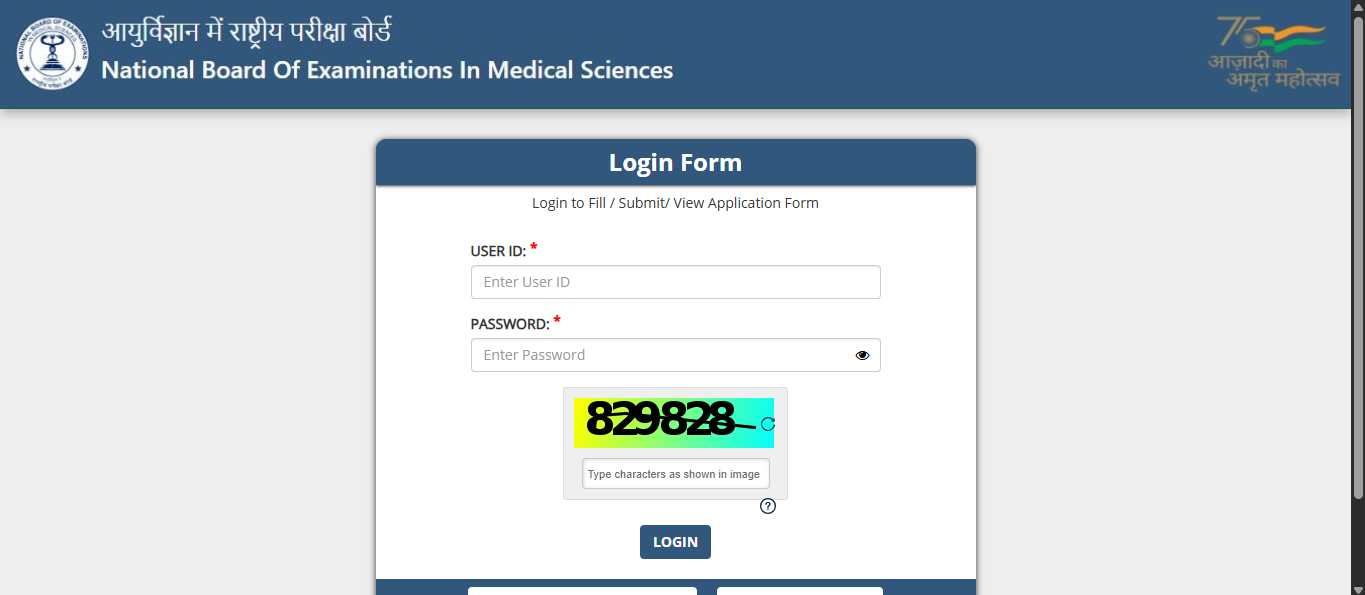
Task: Click the Azadi Ka Amrit Mahotsav logo
Action: (x=1272, y=52)
